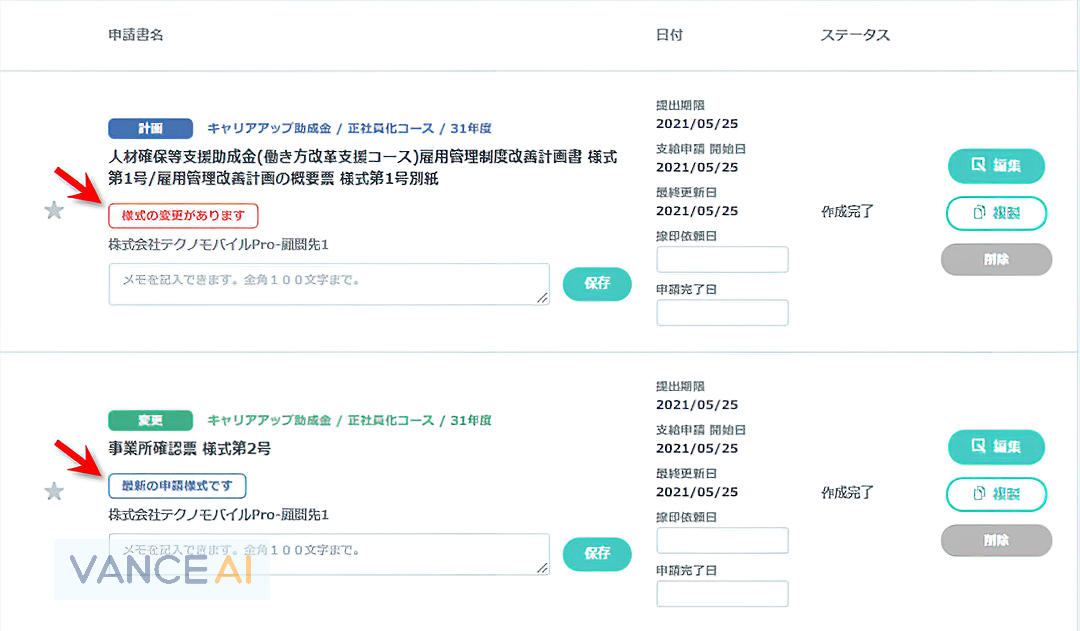Click the red 様式の変更があります notice badge
Screen dimensions: 1080x631
[x=183, y=215]
